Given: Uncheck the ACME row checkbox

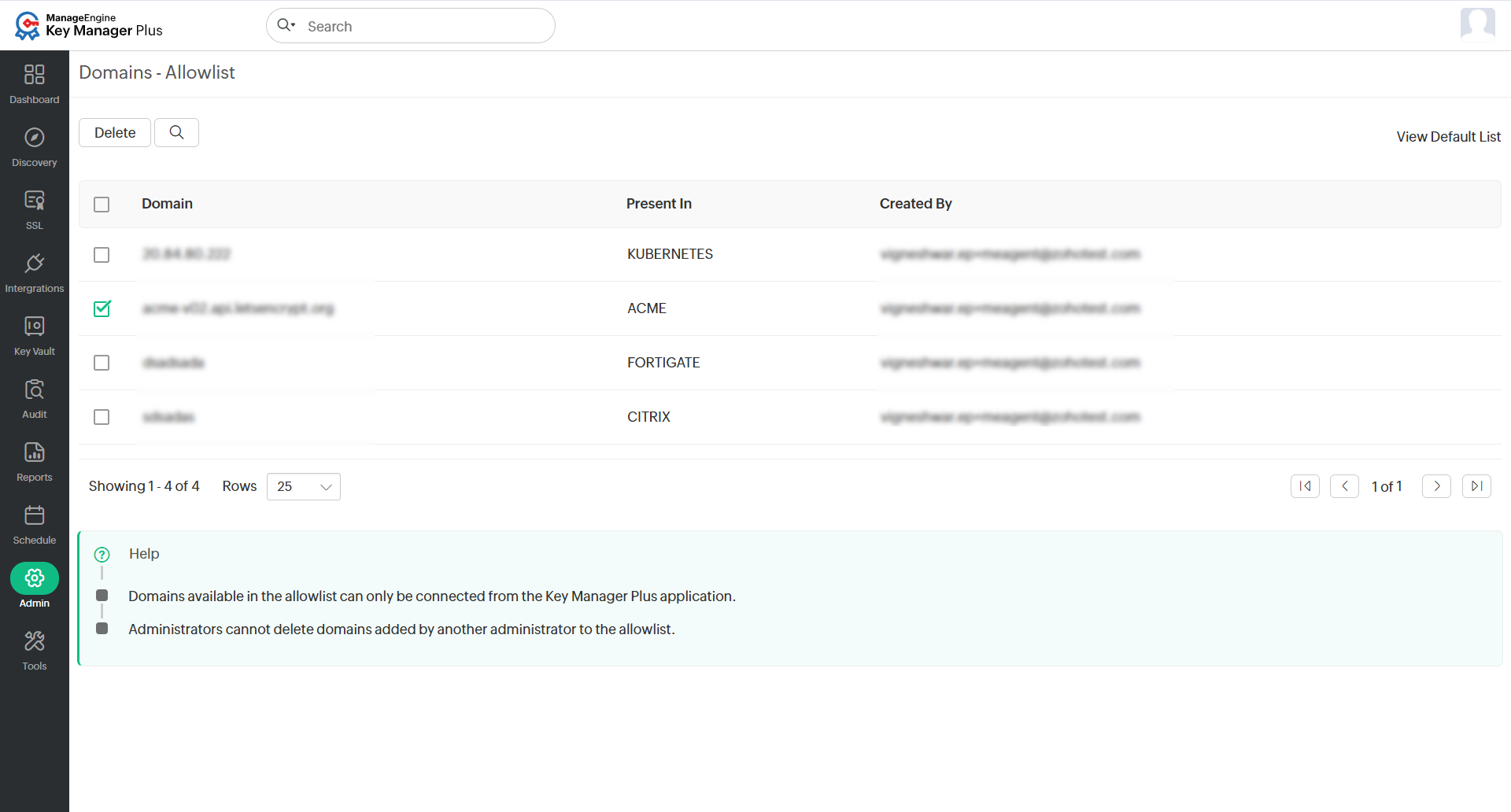Looking at the screenshot, I should click(x=102, y=308).
